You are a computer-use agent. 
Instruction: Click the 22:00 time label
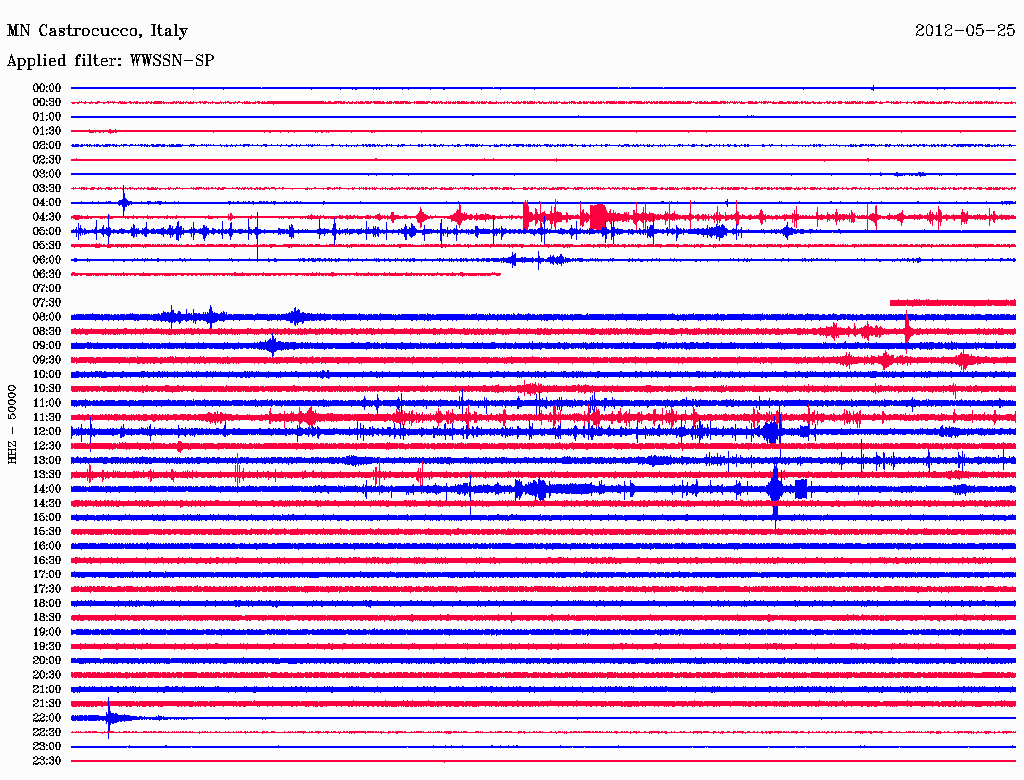click(47, 718)
